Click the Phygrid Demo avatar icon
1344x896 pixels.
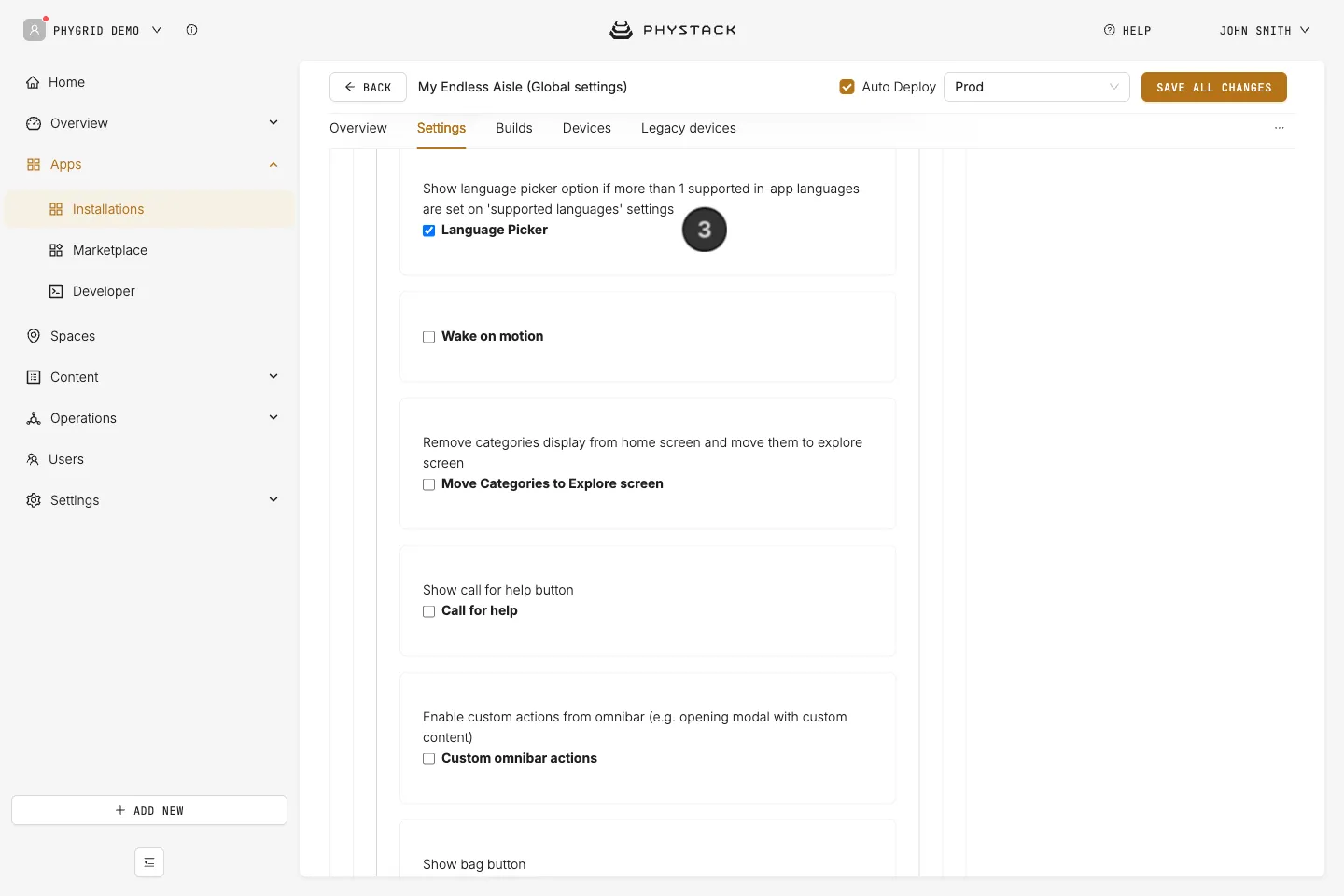(35, 30)
